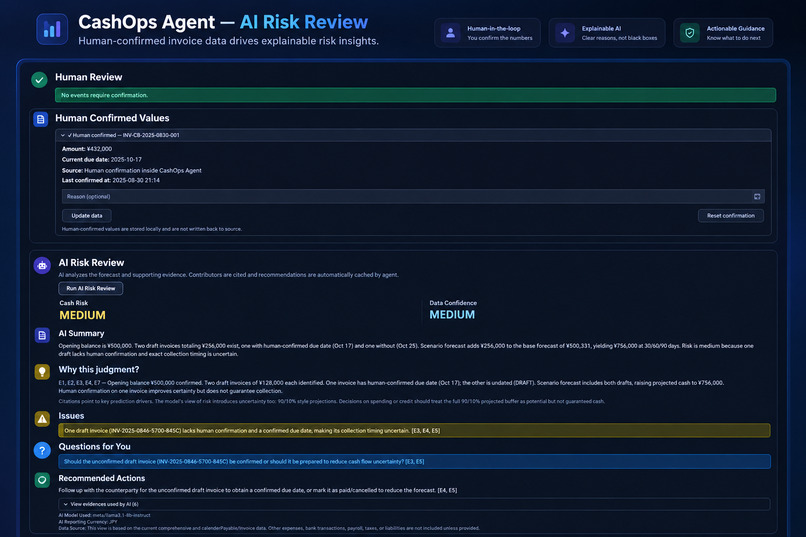Click the Explainable AI badge
This screenshot has height=537, width=806.
(x=607, y=33)
